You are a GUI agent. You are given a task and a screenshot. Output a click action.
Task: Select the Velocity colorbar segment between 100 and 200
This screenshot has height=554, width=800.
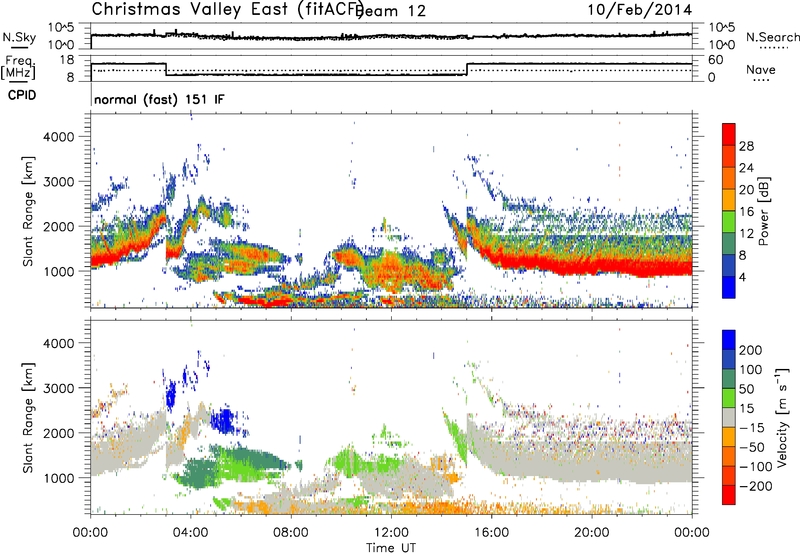tap(729, 359)
